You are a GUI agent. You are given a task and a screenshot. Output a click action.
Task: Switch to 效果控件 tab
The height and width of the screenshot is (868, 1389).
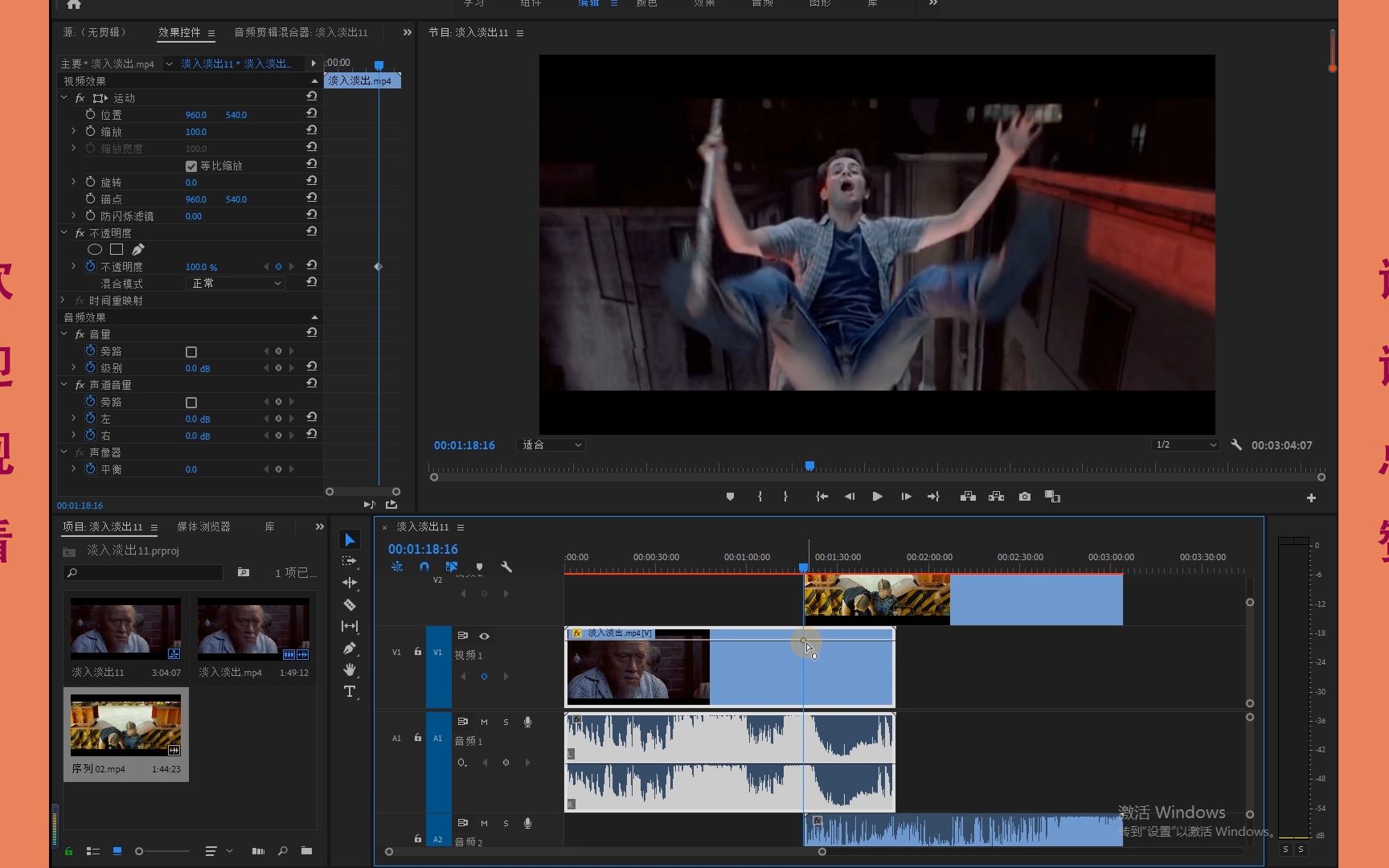tap(179, 32)
